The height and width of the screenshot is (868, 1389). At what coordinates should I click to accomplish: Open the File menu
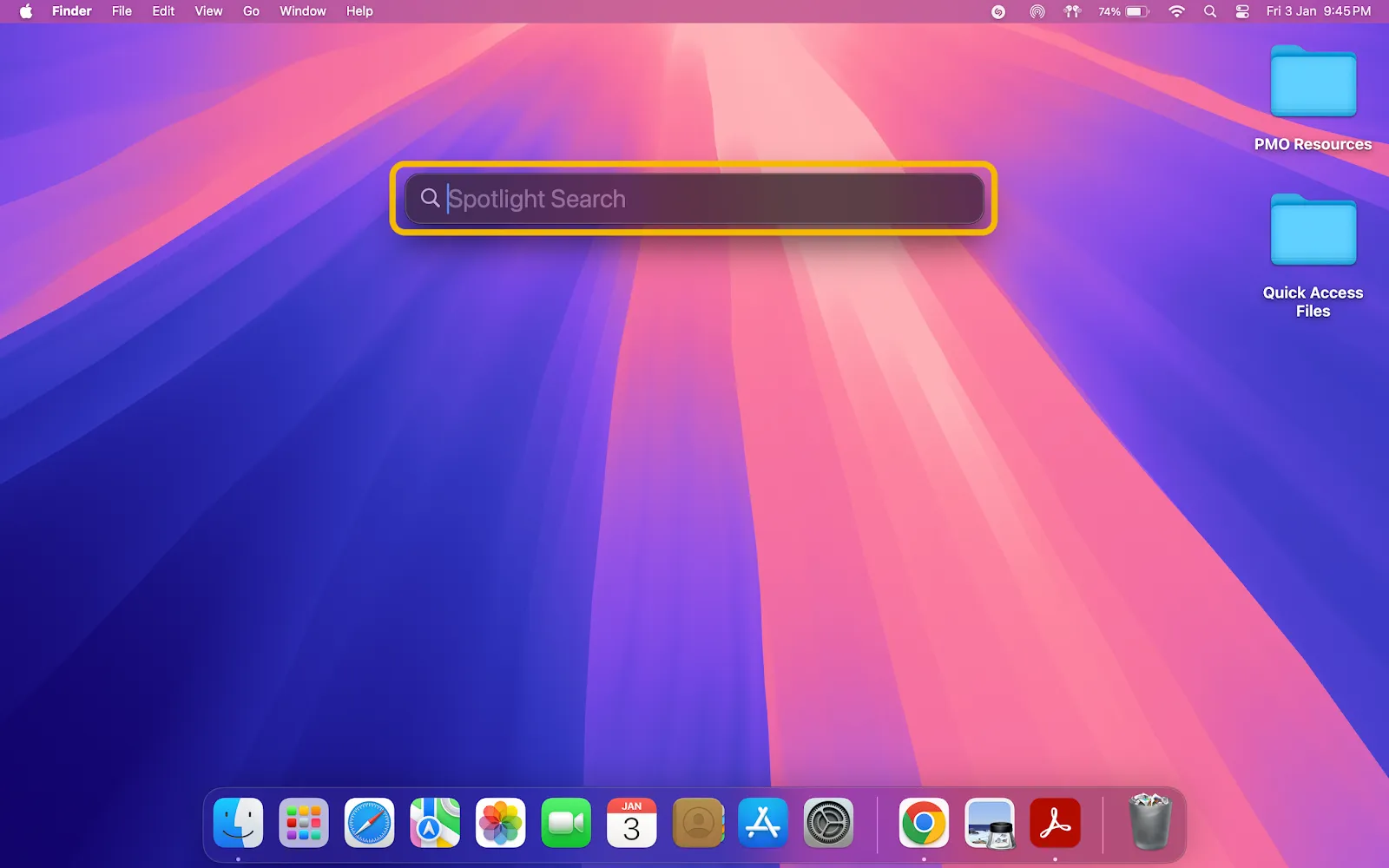[x=122, y=11]
